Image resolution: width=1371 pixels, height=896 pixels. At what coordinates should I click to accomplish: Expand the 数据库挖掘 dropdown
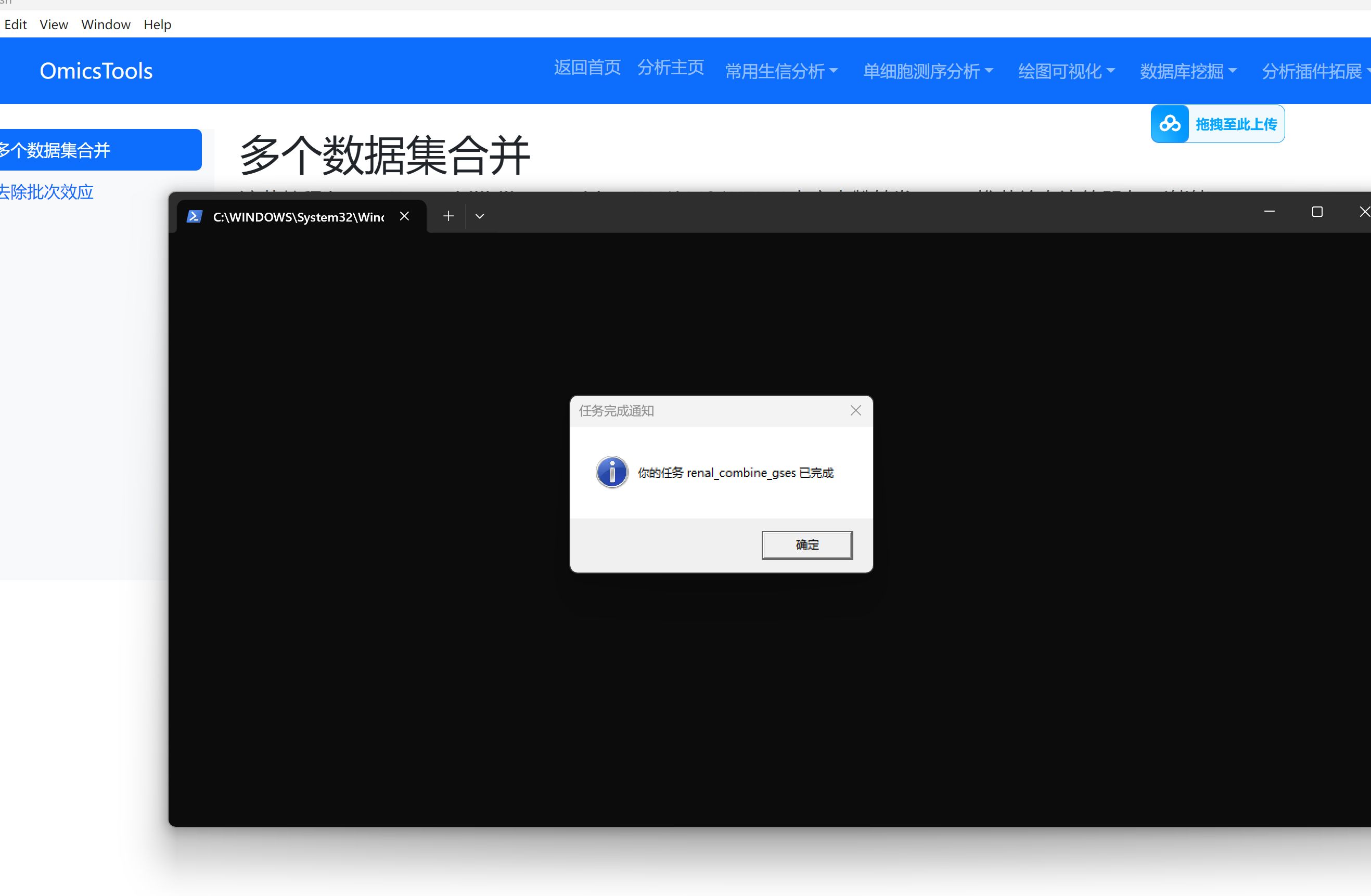pos(1188,71)
